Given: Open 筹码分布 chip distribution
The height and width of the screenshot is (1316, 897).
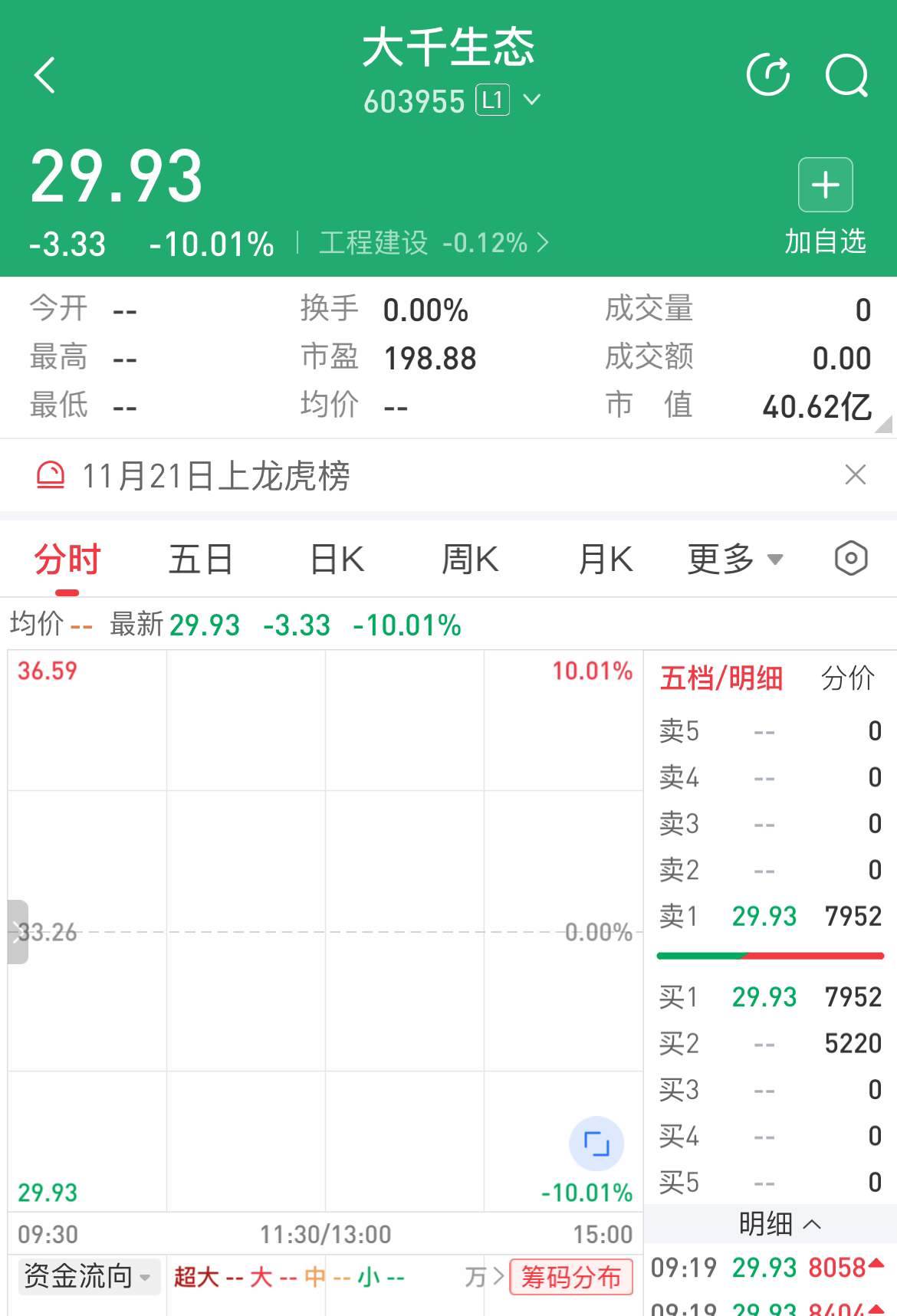Looking at the screenshot, I should tap(571, 1277).
